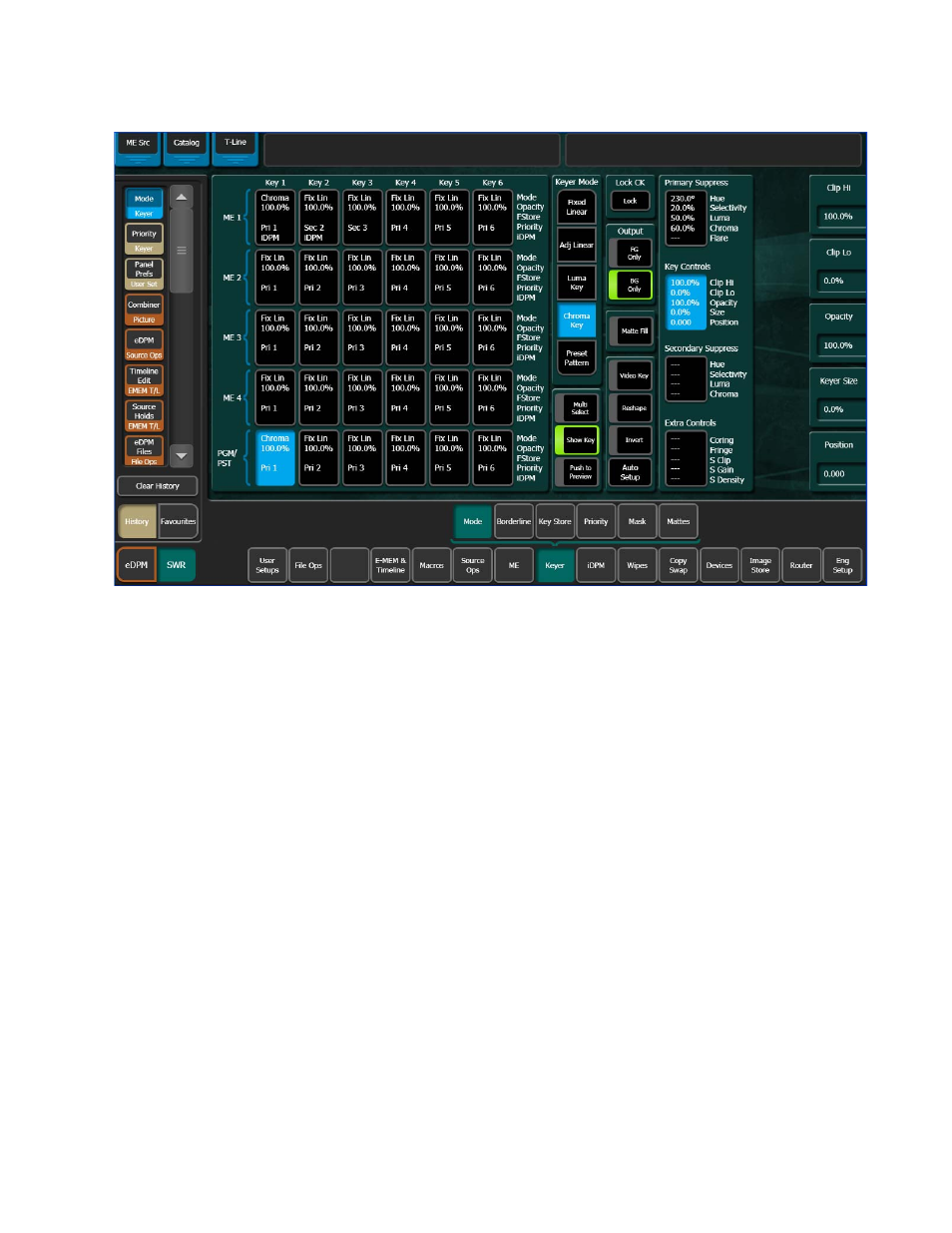Switch to the Borderline tab
The width and height of the screenshot is (952, 1233).
[514, 522]
